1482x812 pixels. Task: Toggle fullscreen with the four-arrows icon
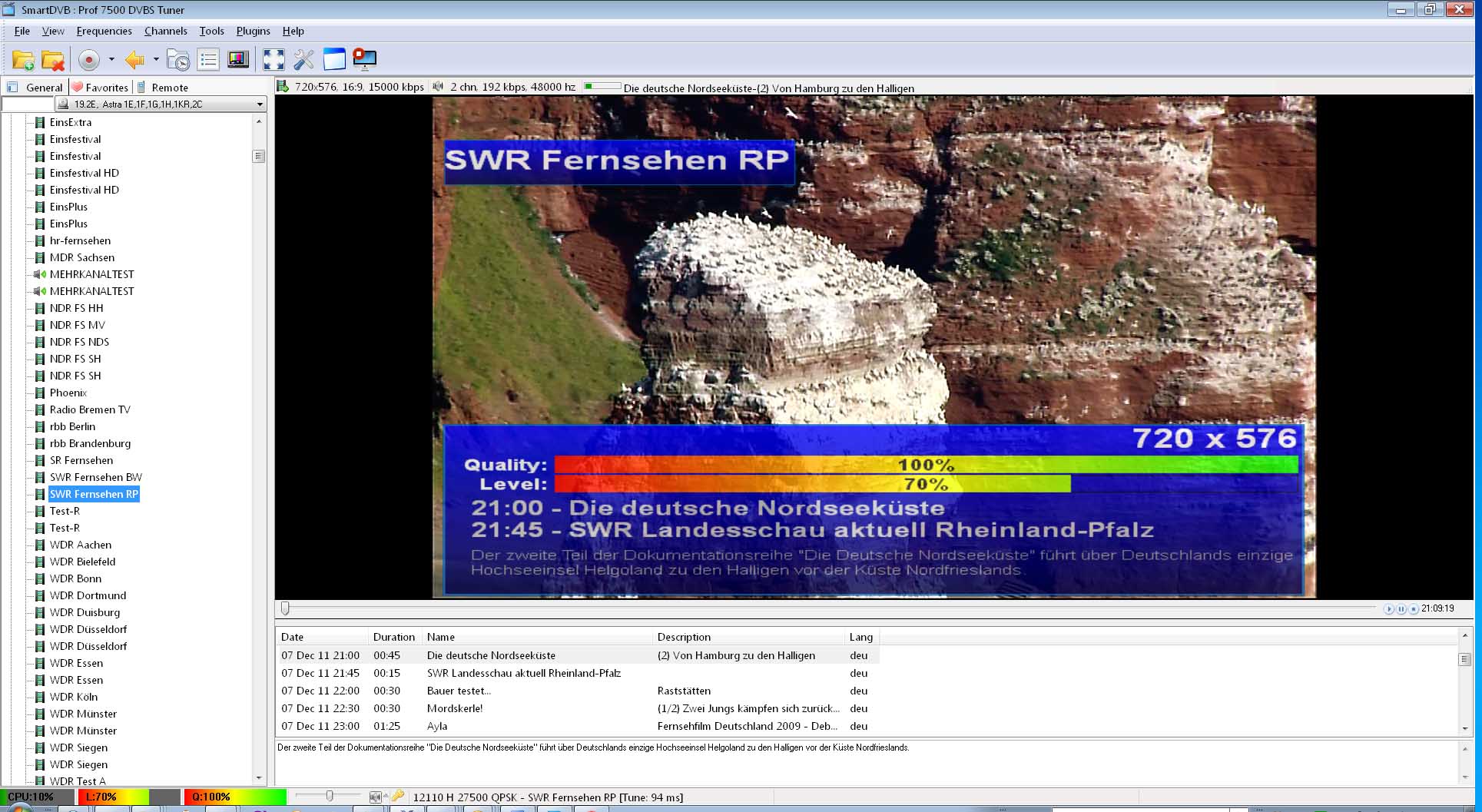click(x=274, y=60)
